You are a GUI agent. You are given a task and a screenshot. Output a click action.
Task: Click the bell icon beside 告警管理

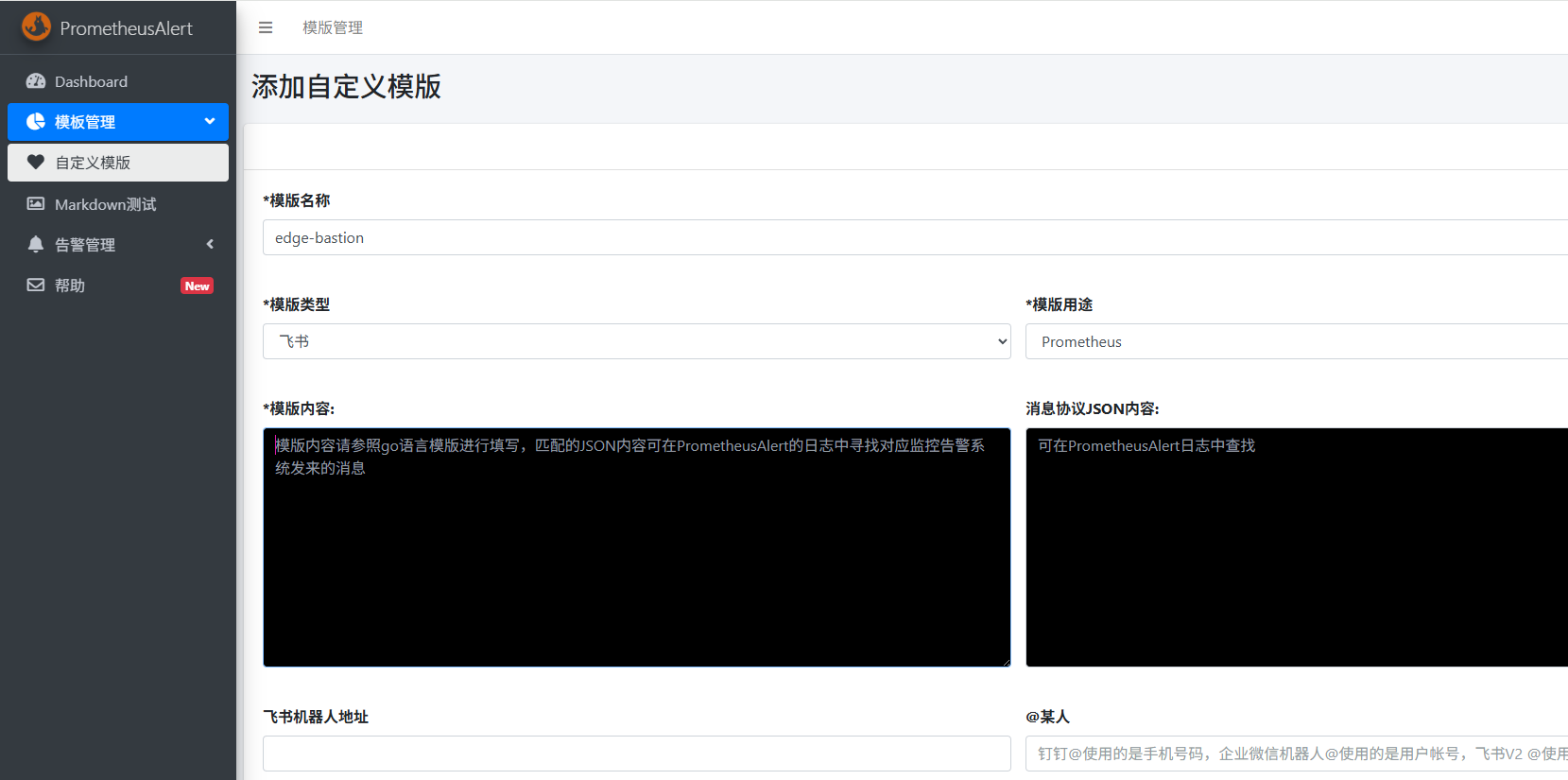tap(36, 244)
